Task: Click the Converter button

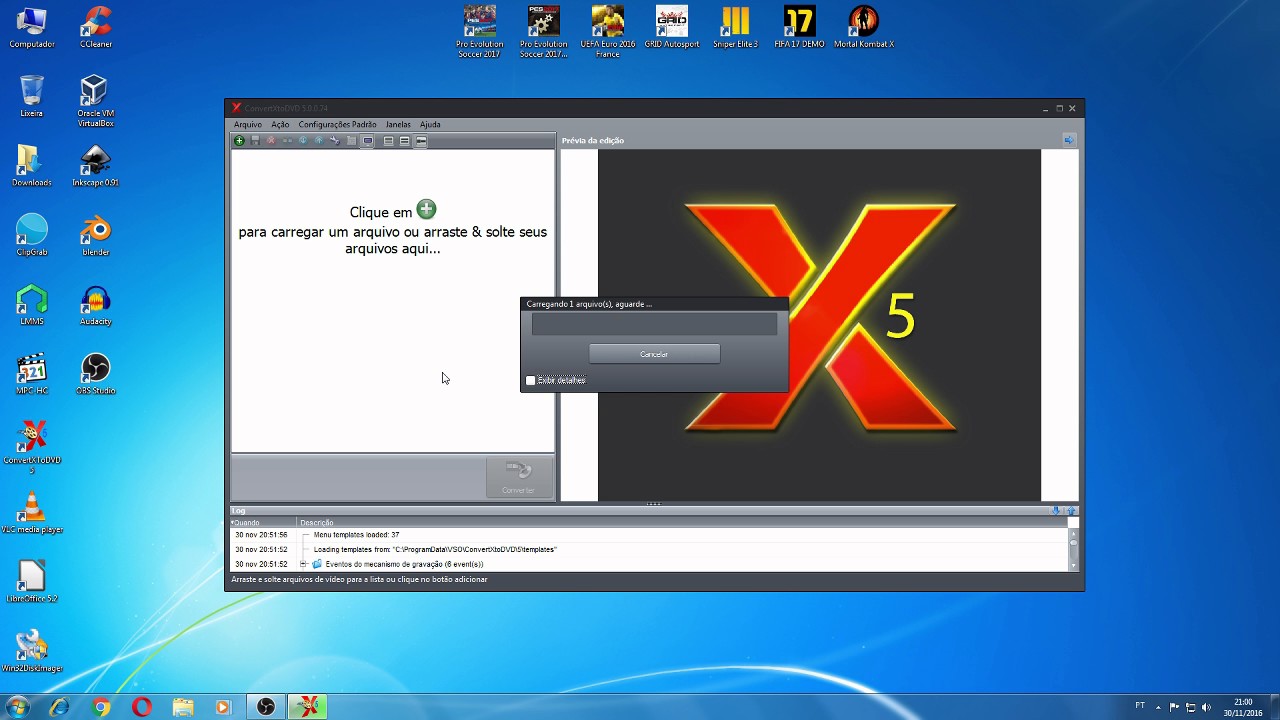Action: pos(518,477)
